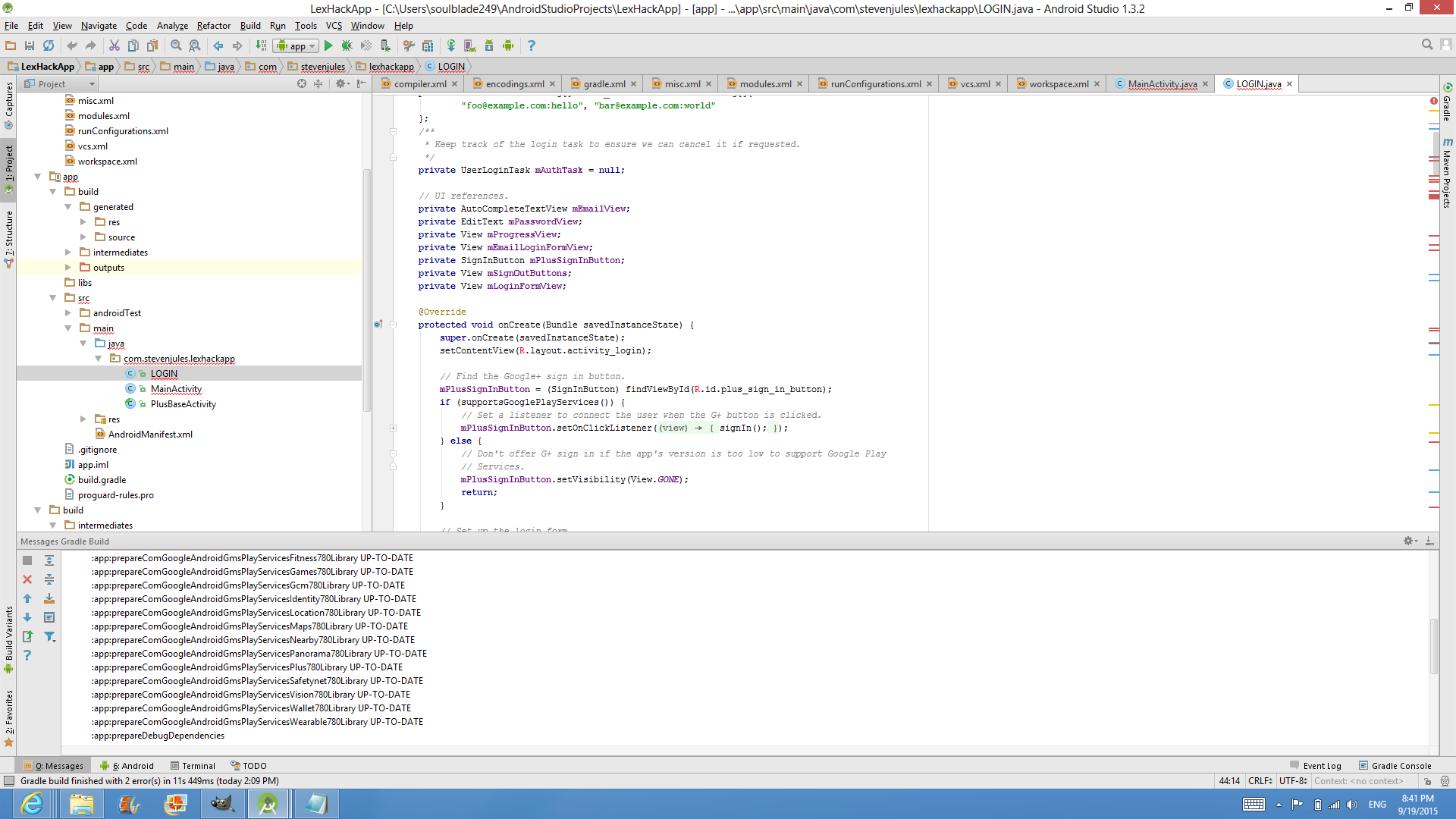The height and width of the screenshot is (819, 1456).
Task: Click the red X in Messages panel
Action: pos(27,579)
